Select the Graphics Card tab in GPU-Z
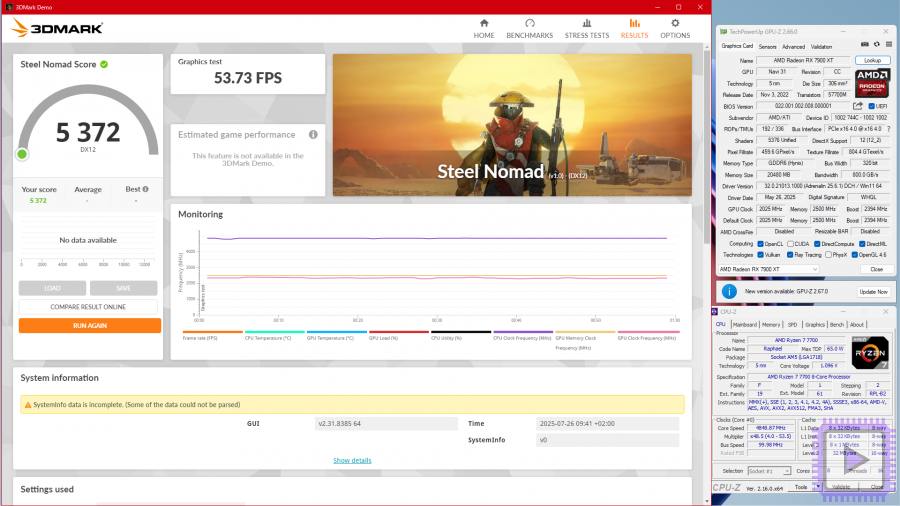This screenshot has width=900, height=506. point(737,46)
